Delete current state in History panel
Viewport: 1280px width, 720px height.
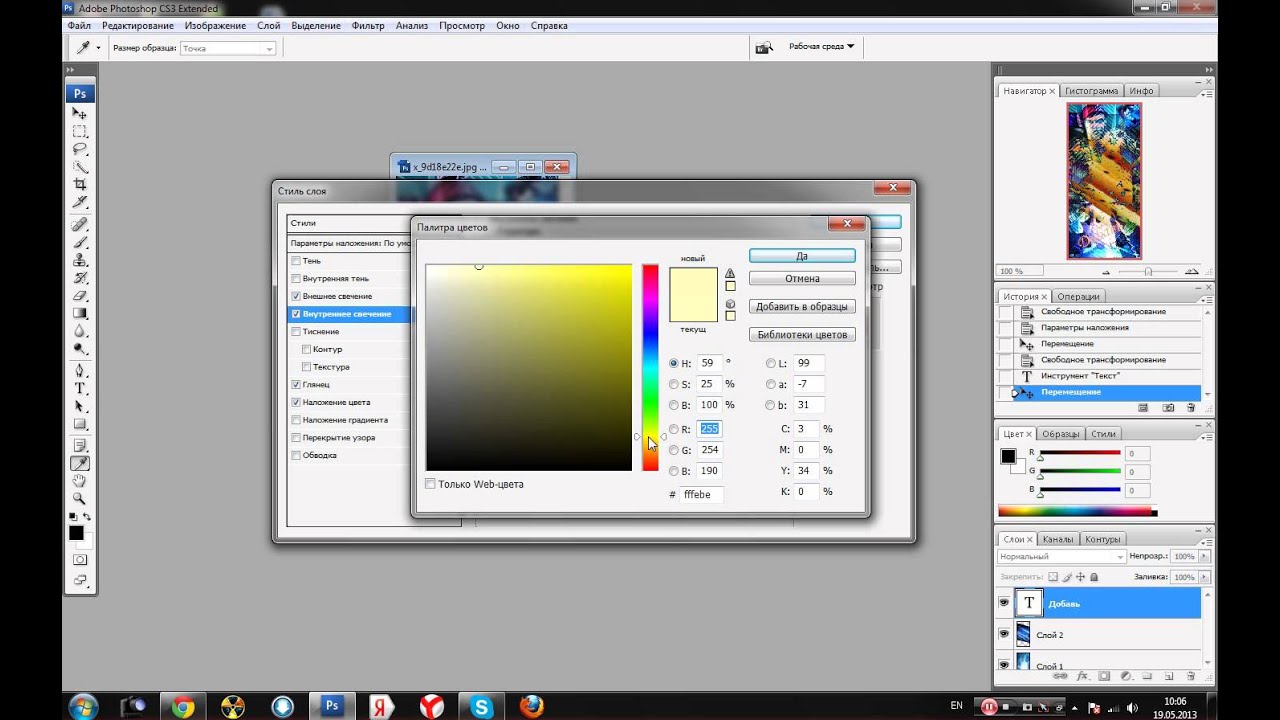tap(1190, 408)
